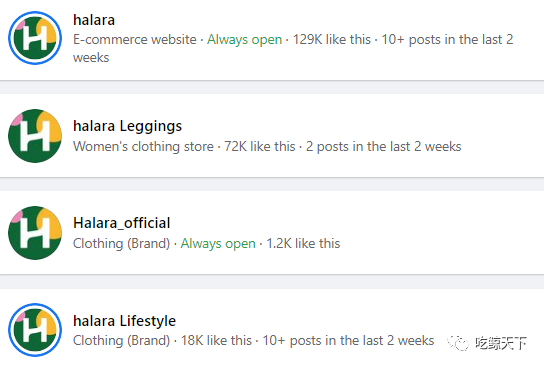
Task: Open the halara Leggings page title
Action: pyautogui.click(x=127, y=126)
